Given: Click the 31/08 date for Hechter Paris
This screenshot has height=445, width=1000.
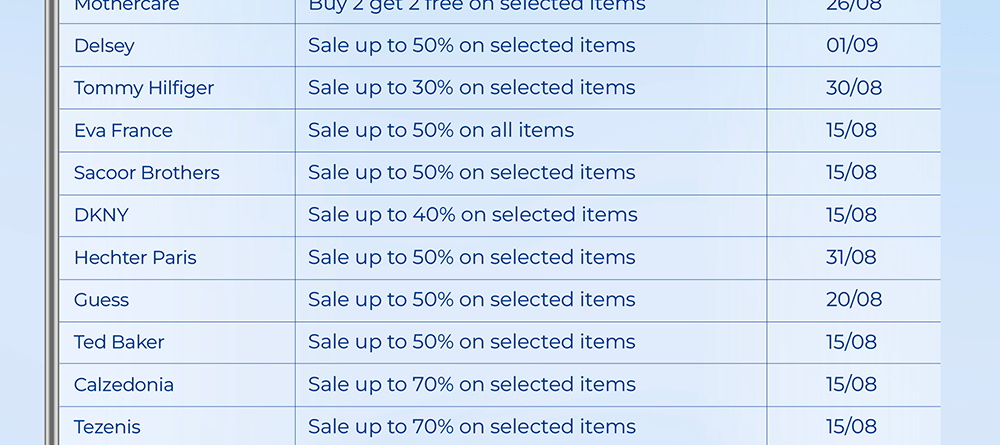Looking at the screenshot, I should [851, 258].
